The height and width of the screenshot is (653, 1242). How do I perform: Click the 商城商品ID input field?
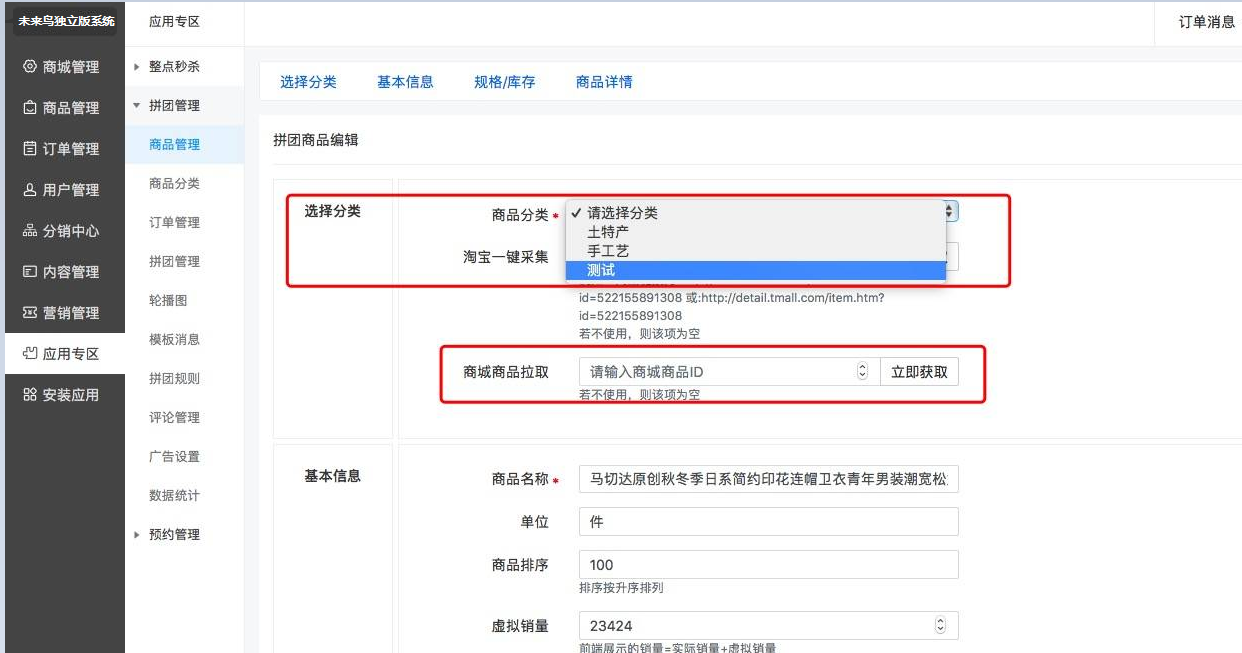pos(729,372)
